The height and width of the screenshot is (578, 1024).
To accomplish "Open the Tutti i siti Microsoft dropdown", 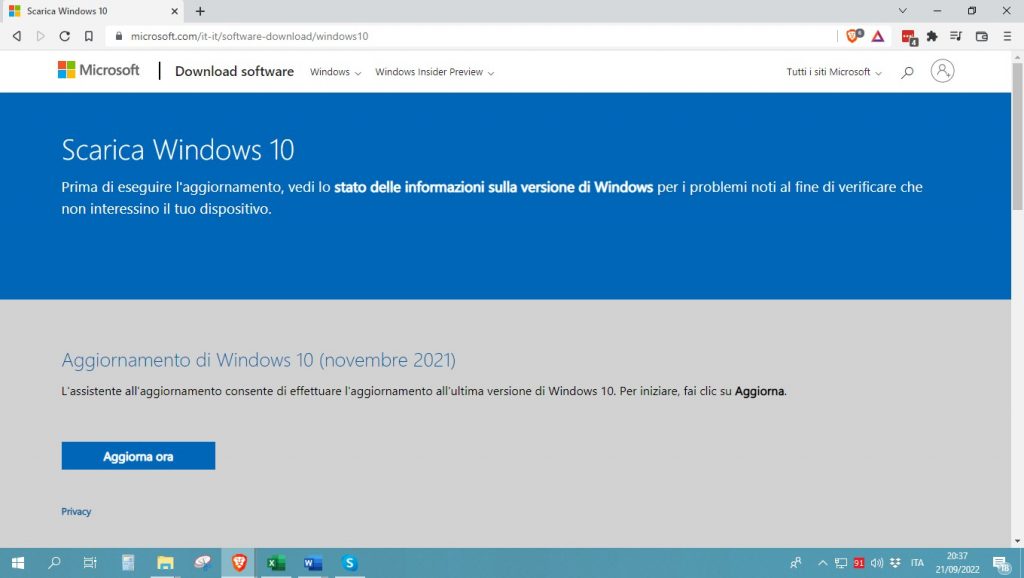I will (834, 72).
